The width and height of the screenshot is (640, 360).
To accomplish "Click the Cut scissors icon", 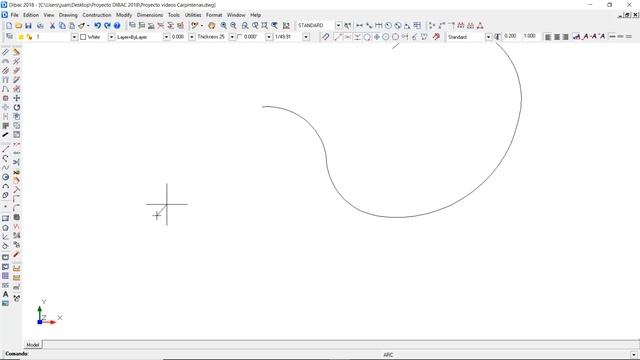I will (52, 25).
